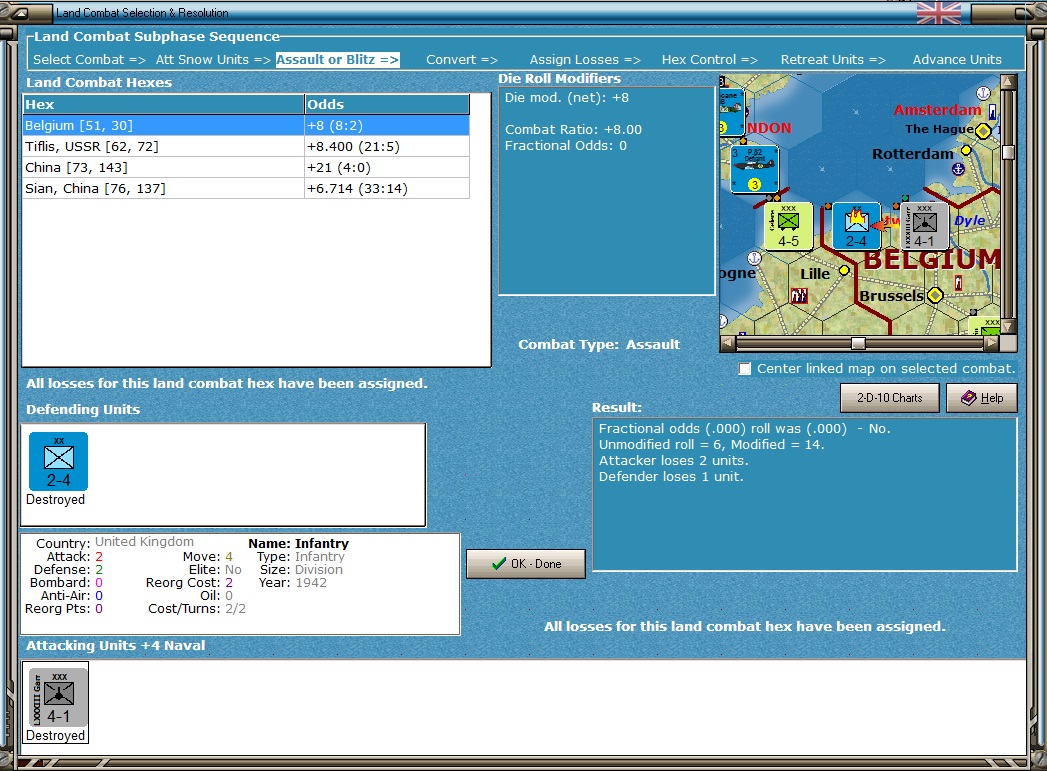Click Unmodified roll = 6 result line
Viewport: 1047px width, 771px height.
(x=711, y=445)
